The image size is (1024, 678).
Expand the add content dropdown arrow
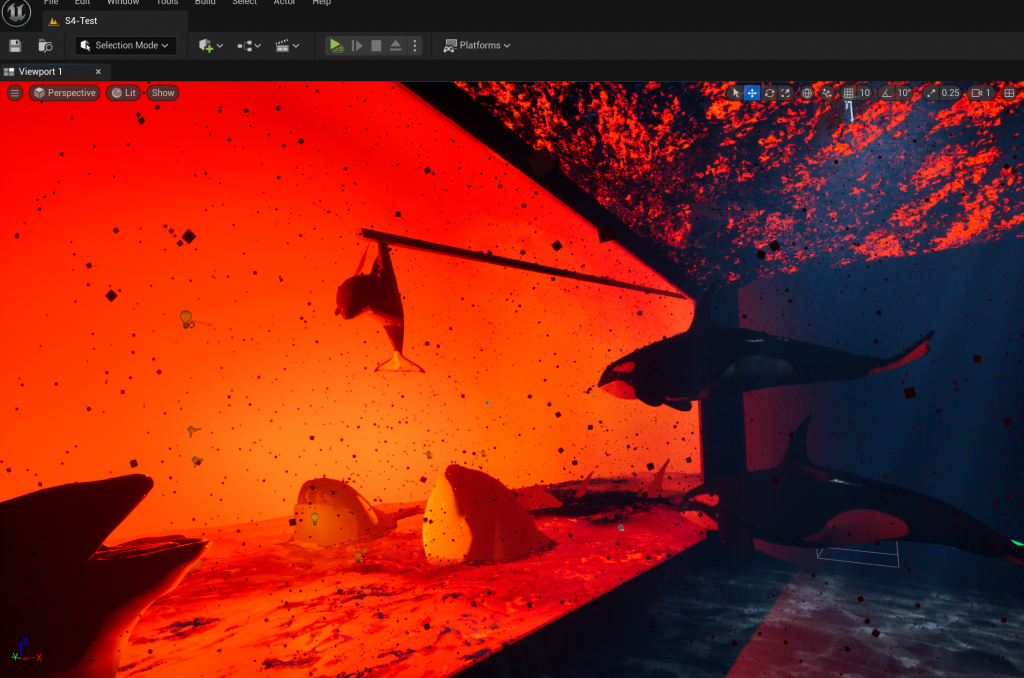(220, 46)
